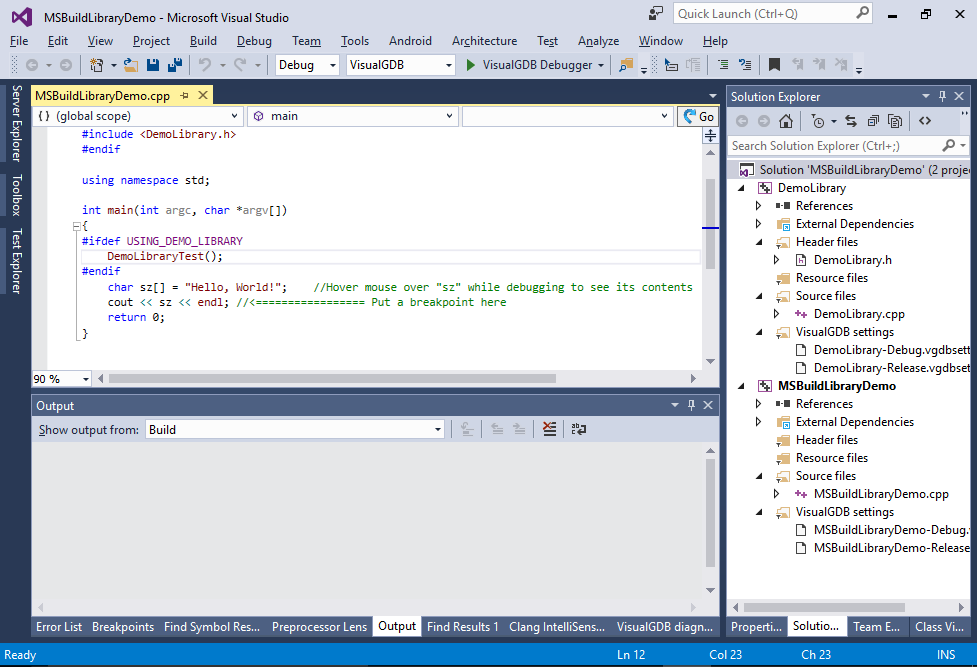Switch to the Class View tab
The width and height of the screenshot is (977, 667).
pos(939,626)
